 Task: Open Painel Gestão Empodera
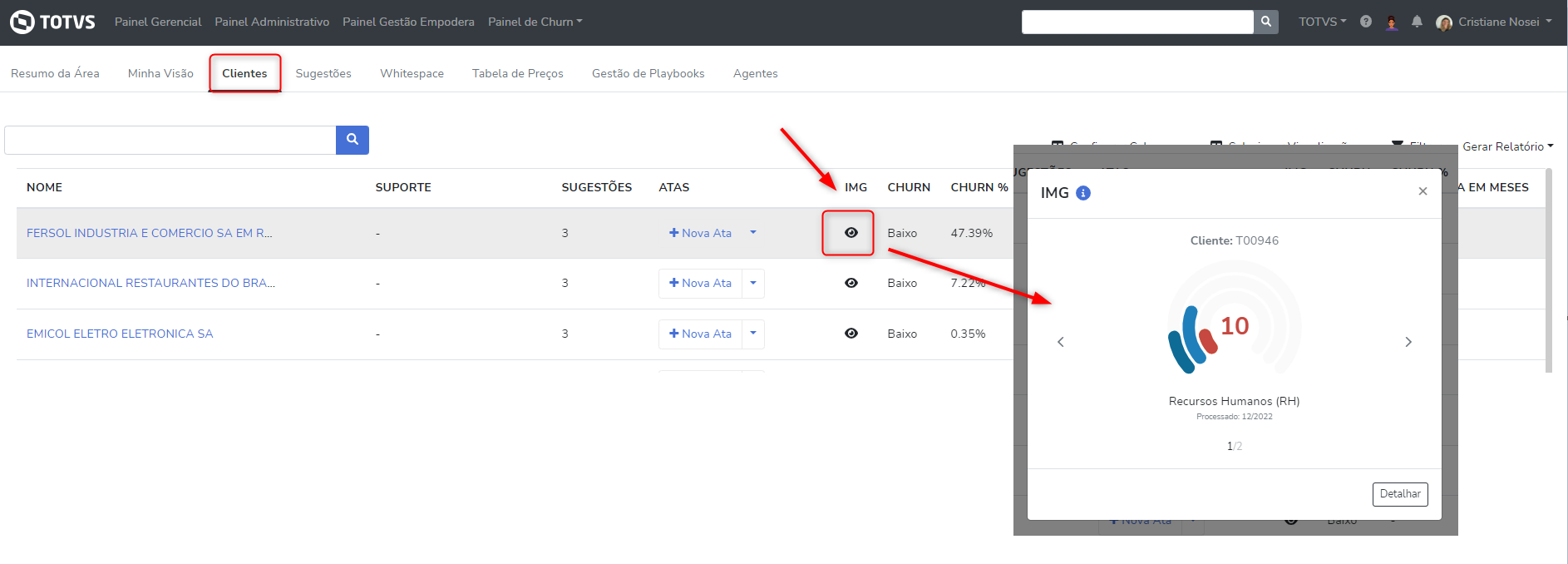coord(408,22)
